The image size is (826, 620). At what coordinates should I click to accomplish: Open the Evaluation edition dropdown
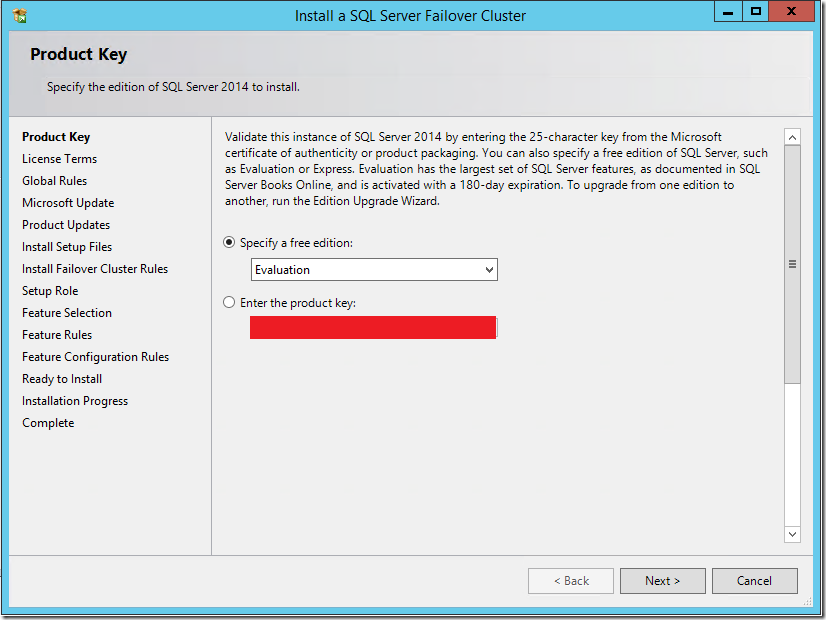click(374, 270)
